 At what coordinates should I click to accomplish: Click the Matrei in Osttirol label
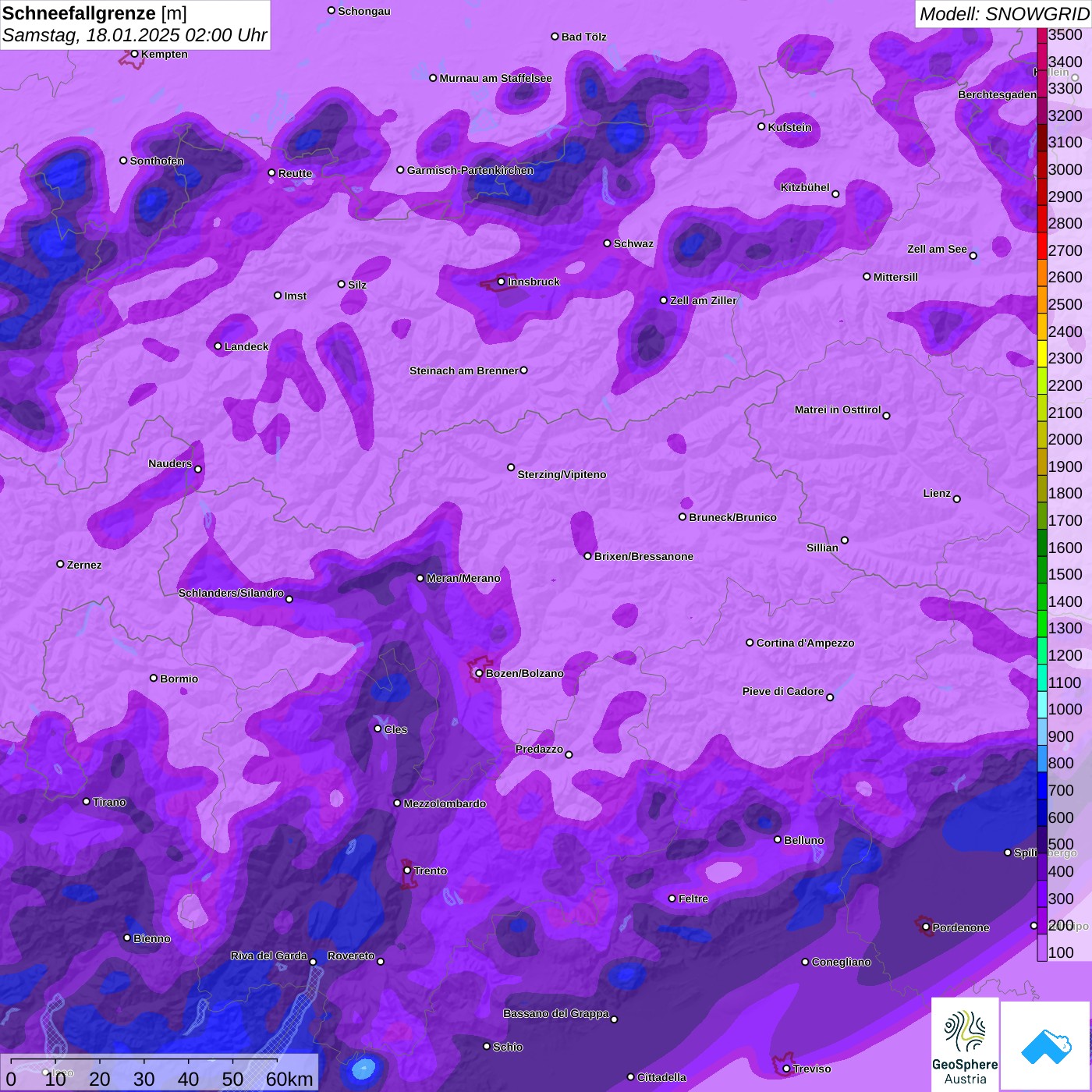[x=838, y=409]
